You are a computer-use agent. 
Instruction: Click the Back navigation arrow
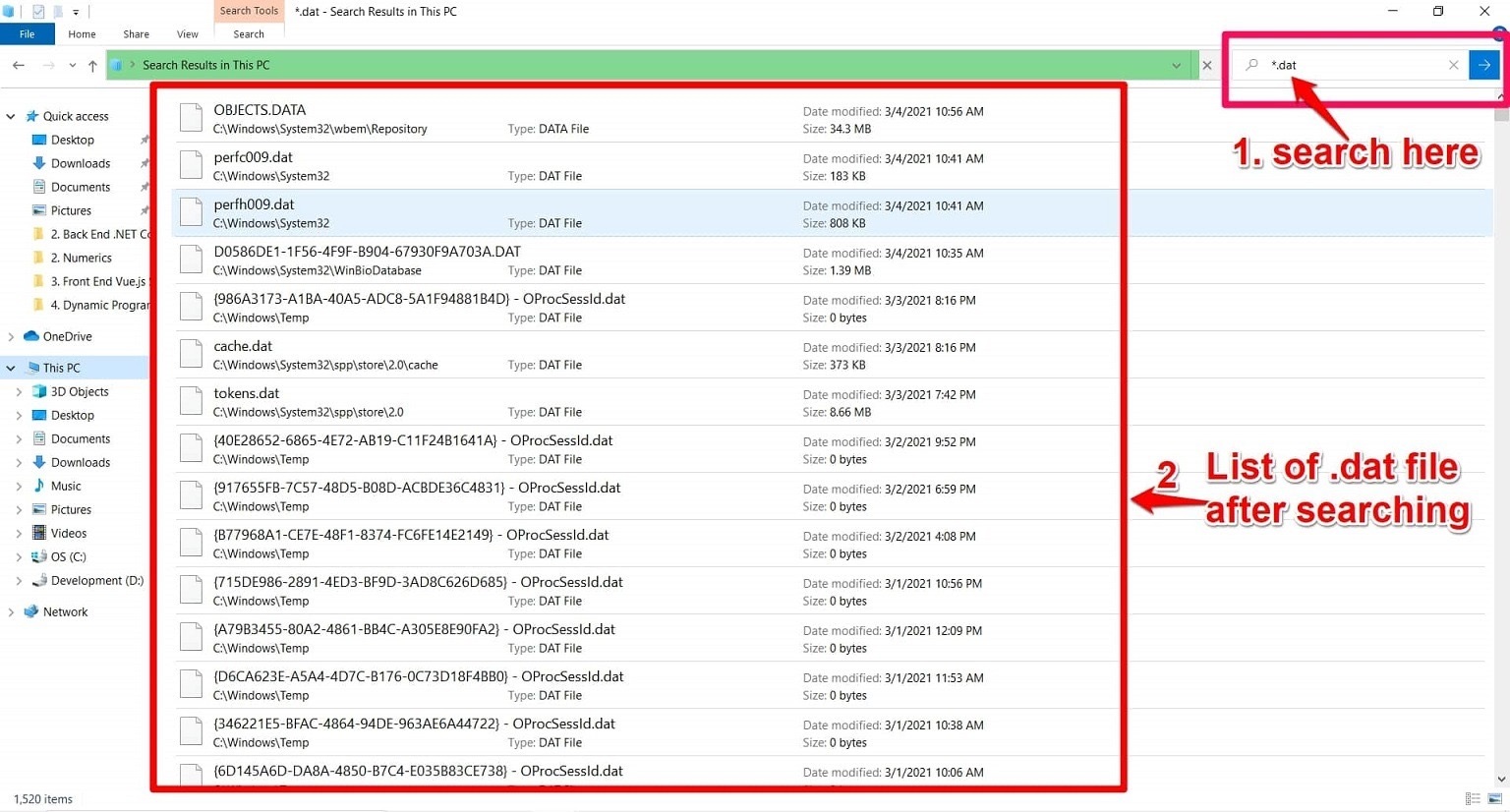tap(18, 65)
